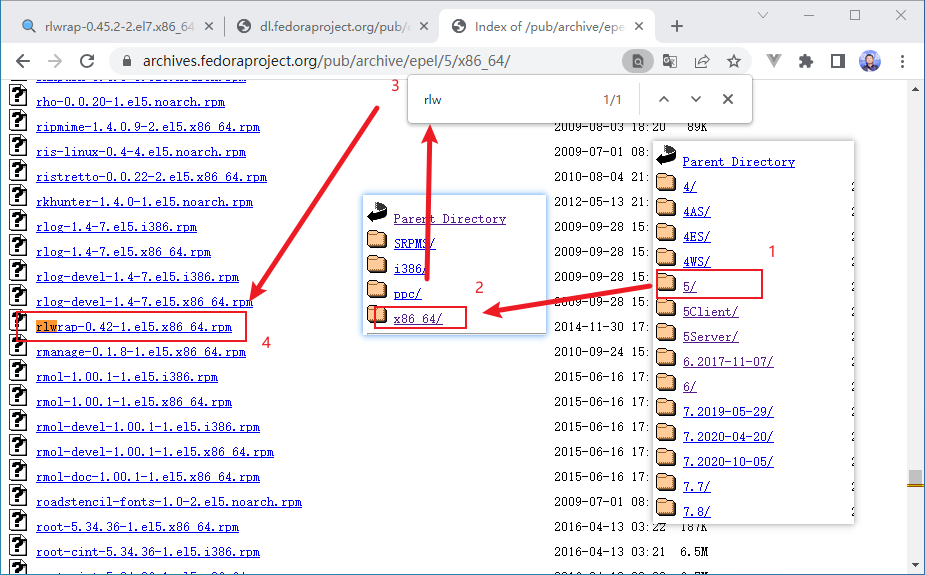Close the find bar
Screen dimensions: 925x575
pos(728,99)
